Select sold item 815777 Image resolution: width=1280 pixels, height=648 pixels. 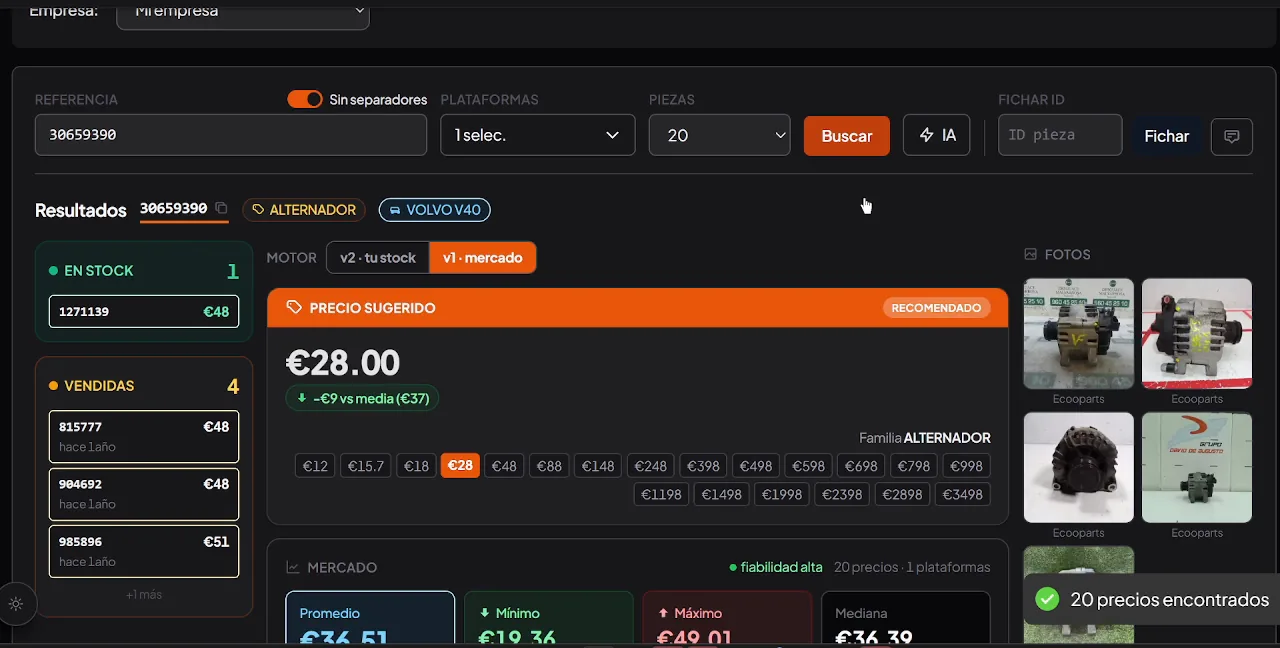pos(144,436)
